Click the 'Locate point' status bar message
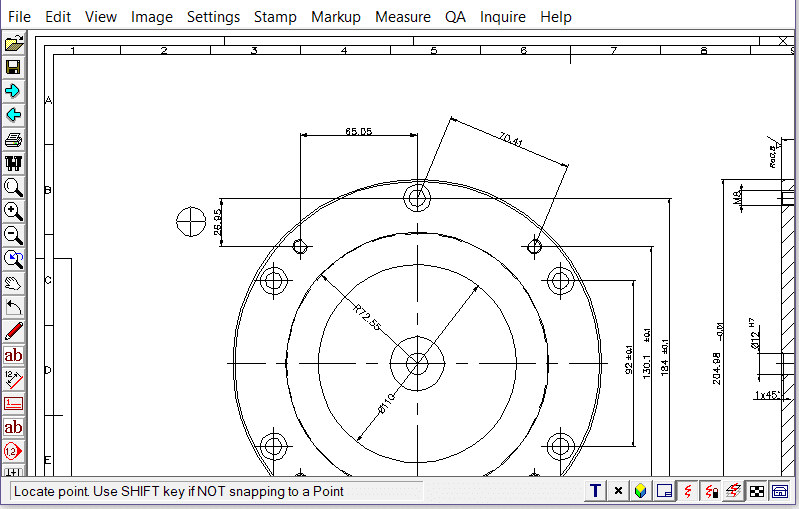Image resolution: width=799 pixels, height=509 pixels. coord(178,491)
